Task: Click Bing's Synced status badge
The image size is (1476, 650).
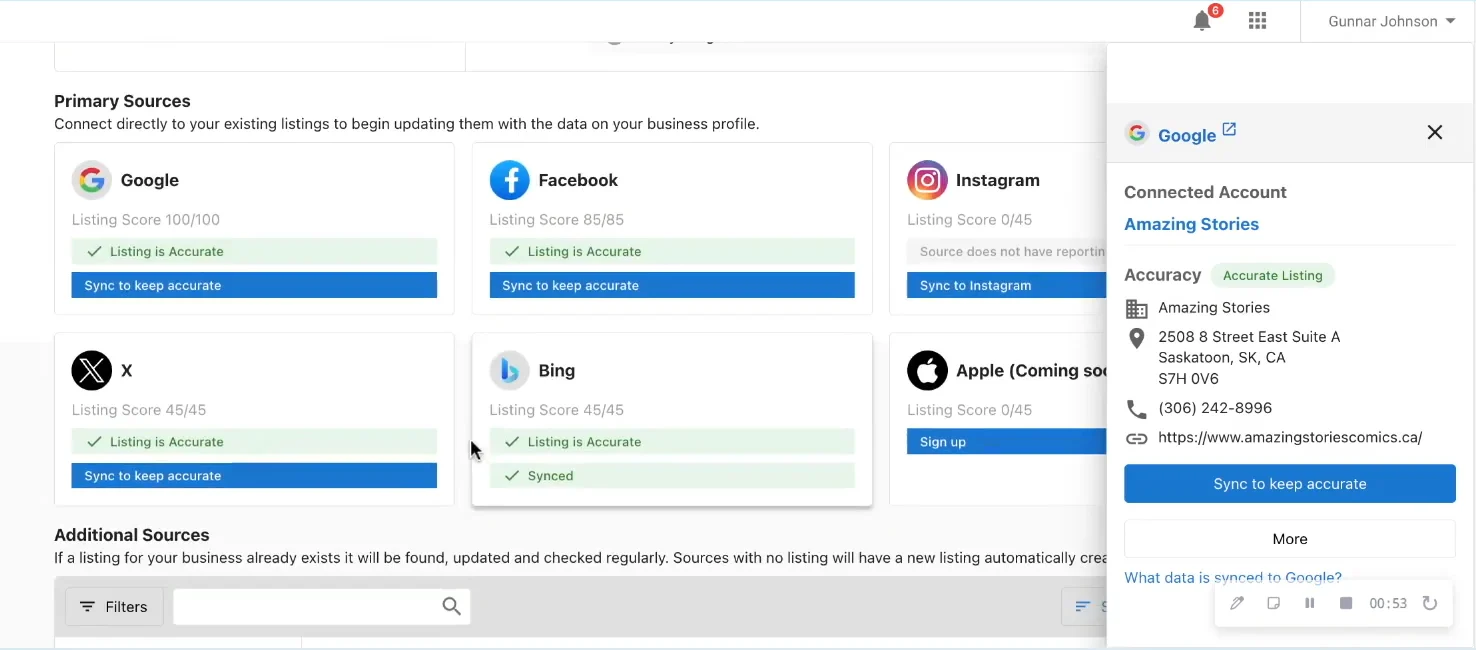Action: pos(672,475)
